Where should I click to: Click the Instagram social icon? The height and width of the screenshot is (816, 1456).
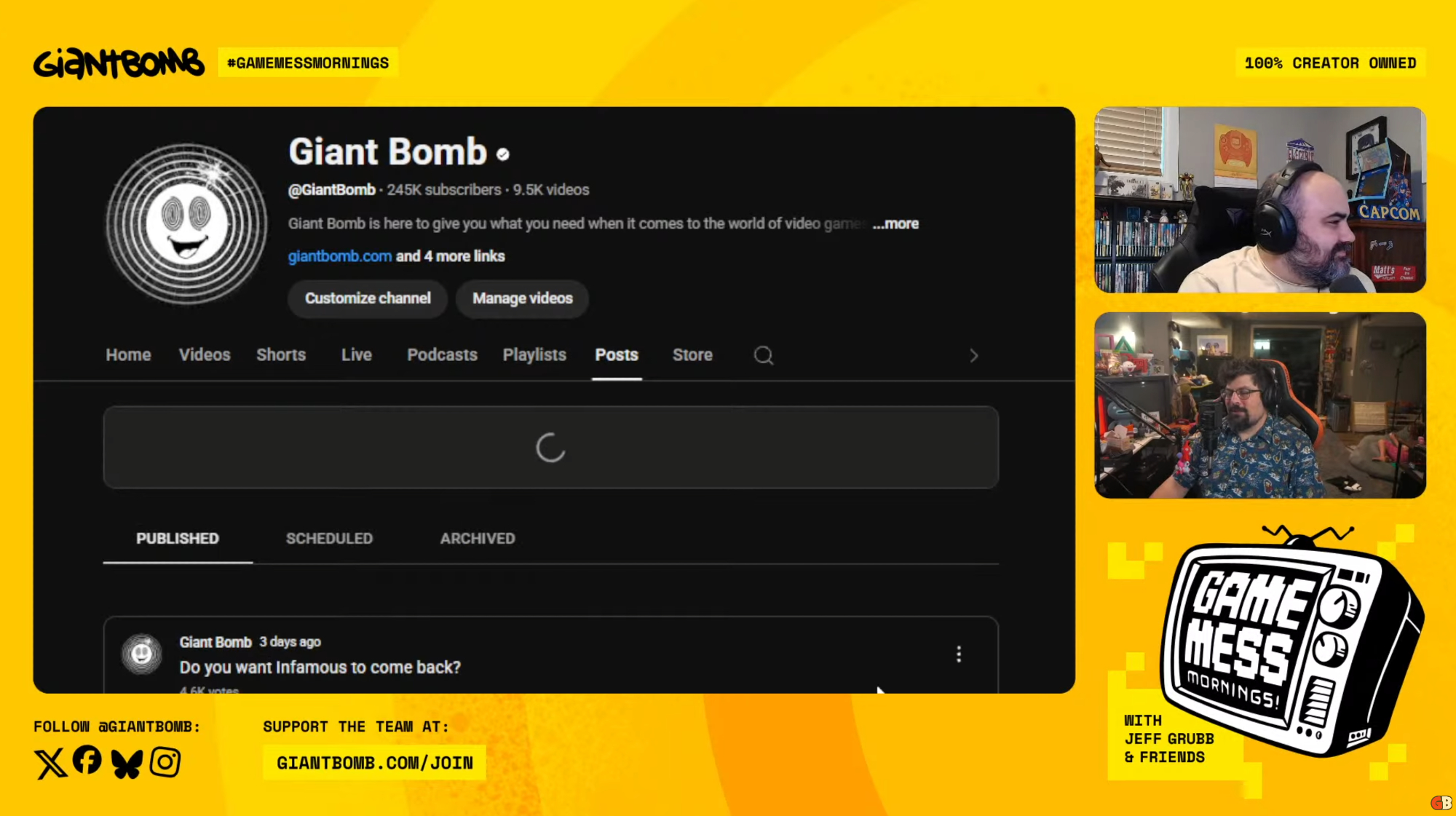(x=165, y=763)
